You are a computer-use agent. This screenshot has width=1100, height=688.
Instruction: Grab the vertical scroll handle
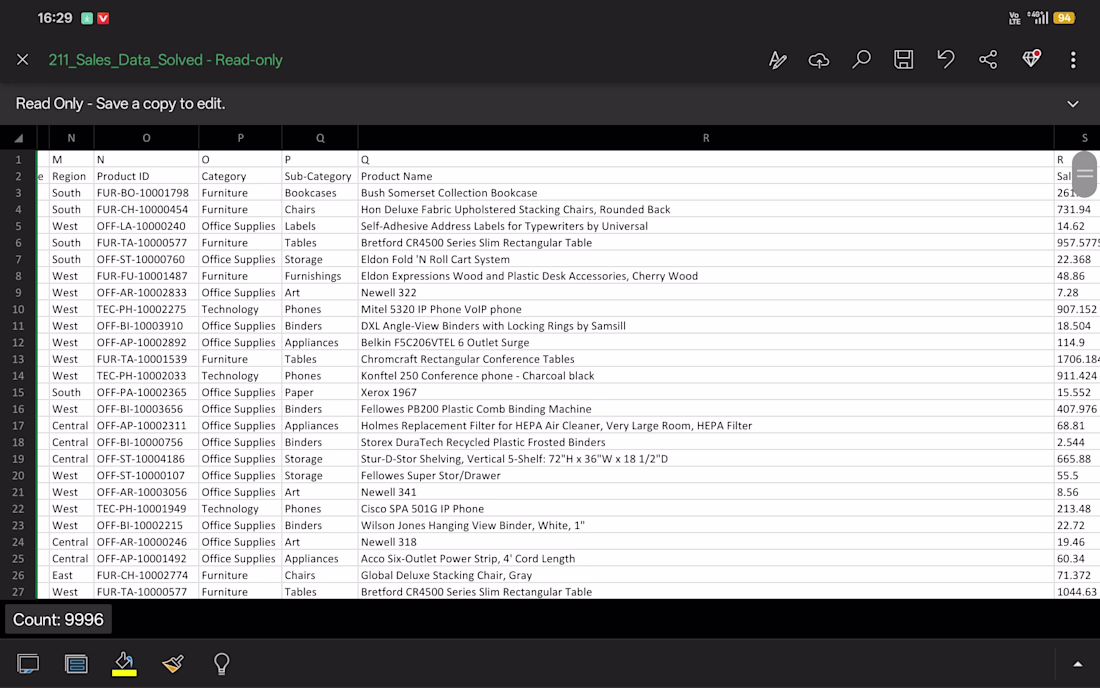tap(1085, 174)
